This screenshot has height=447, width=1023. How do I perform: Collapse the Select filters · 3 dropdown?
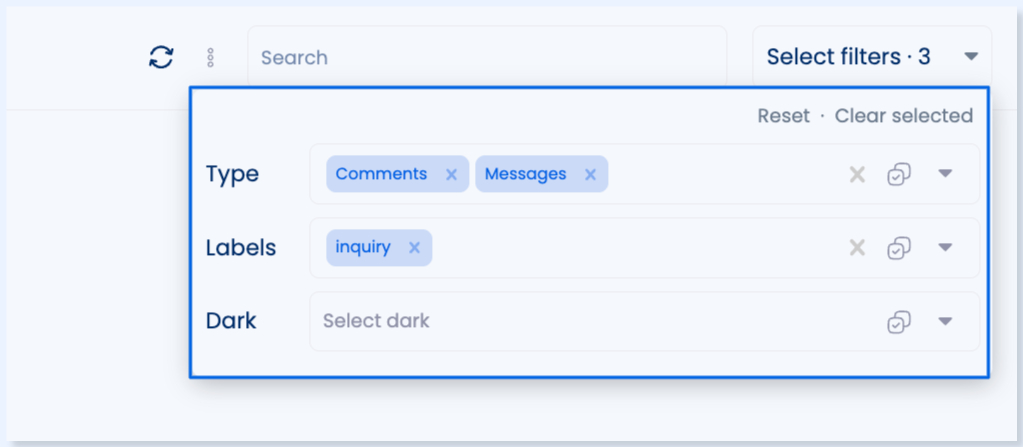872,57
